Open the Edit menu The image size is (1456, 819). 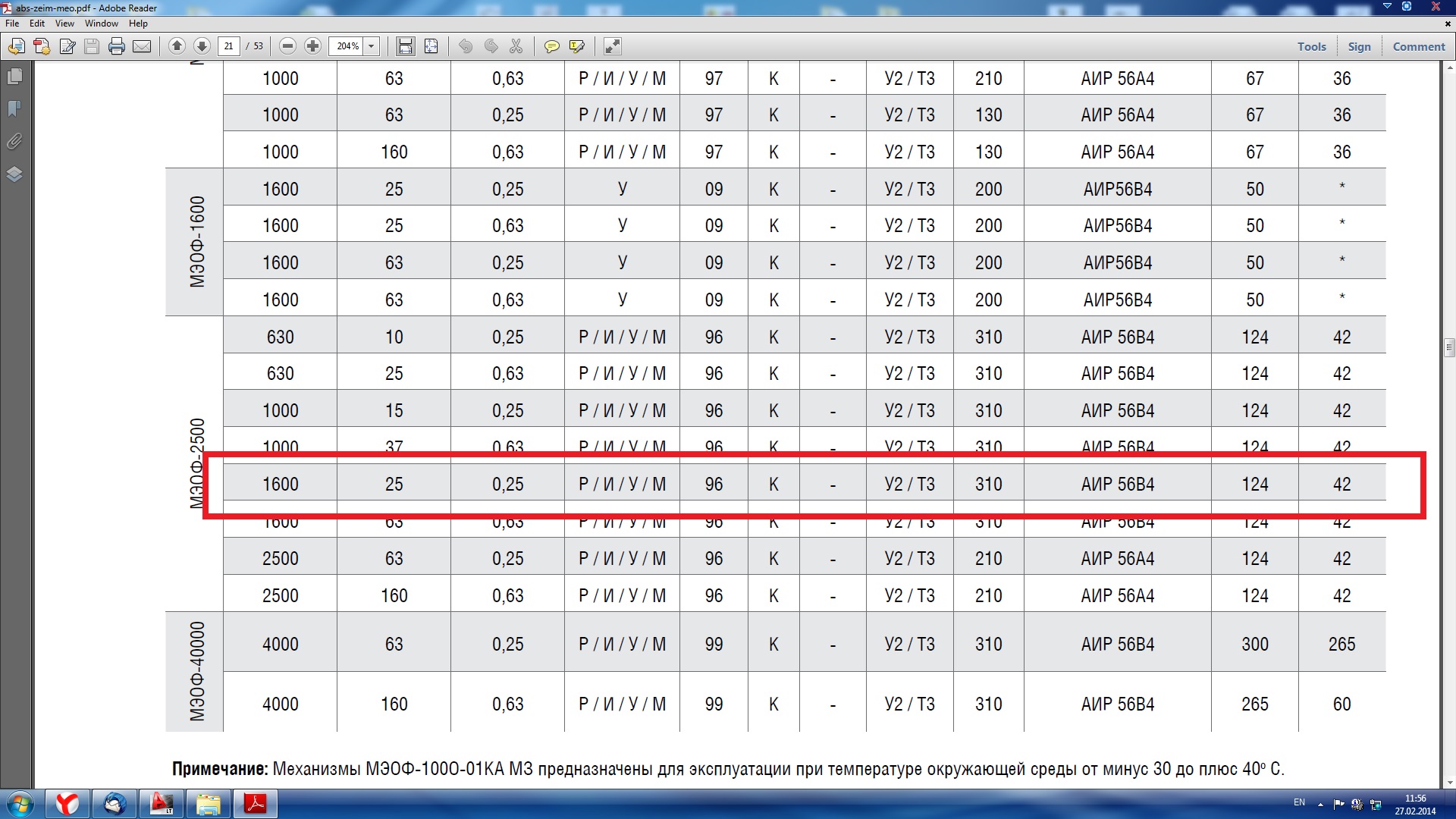[x=37, y=24]
